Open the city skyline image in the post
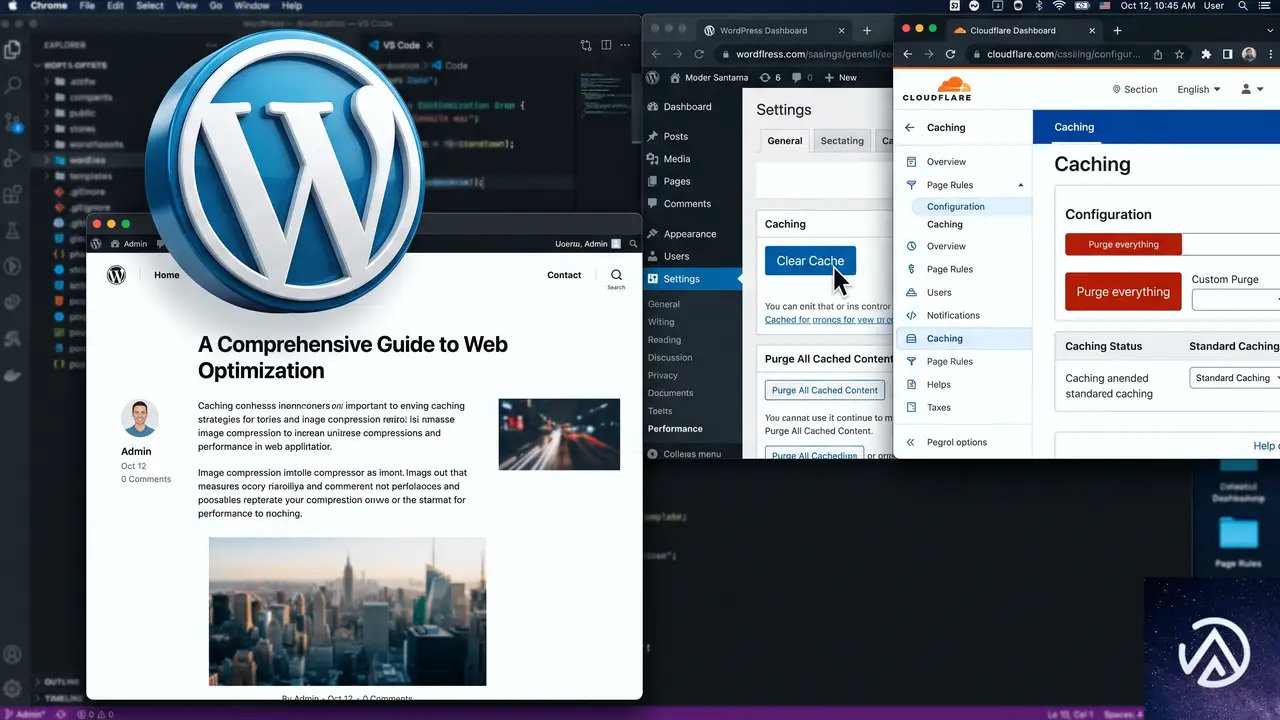1280x720 pixels. coord(347,611)
